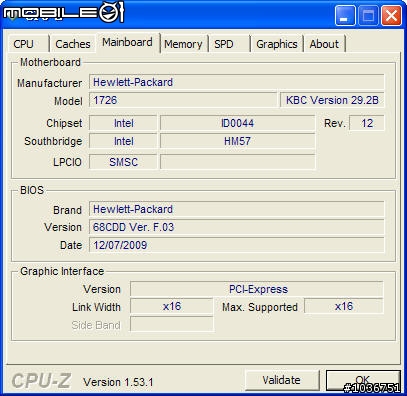Select the KBC Version 29.2B field
Image resolution: width=407 pixels, height=396 pixels.
pyautogui.click(x=332, y=100)
